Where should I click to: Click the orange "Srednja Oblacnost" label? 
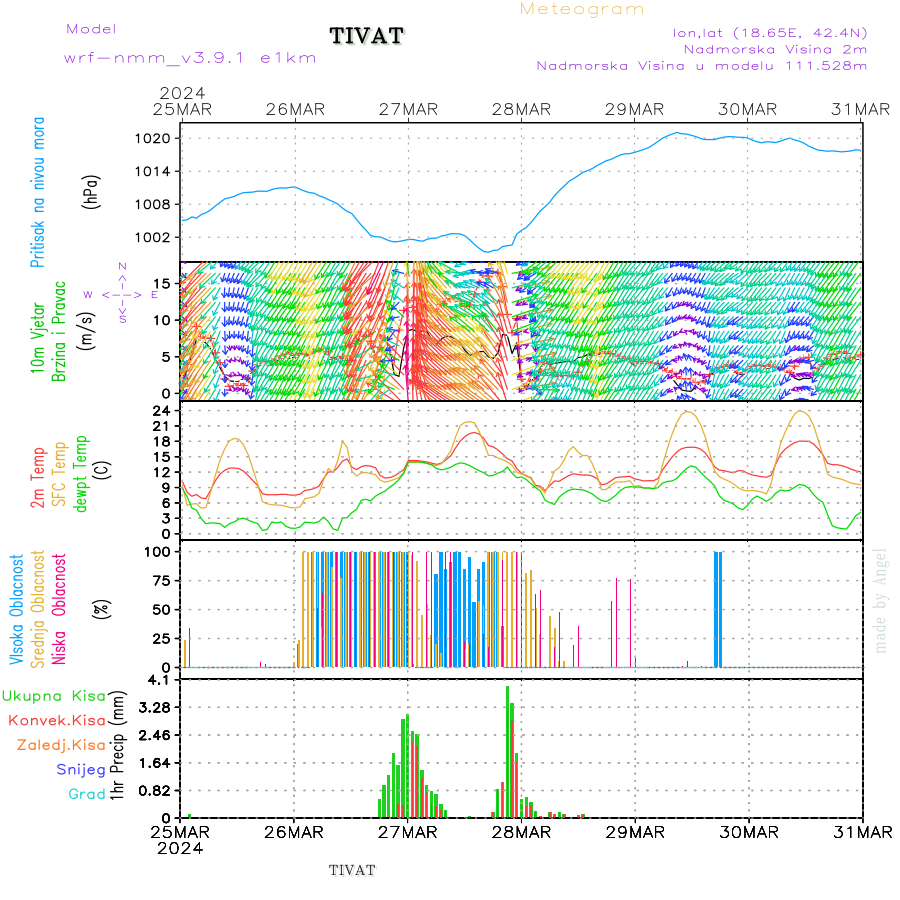click(x=37, y=610)
